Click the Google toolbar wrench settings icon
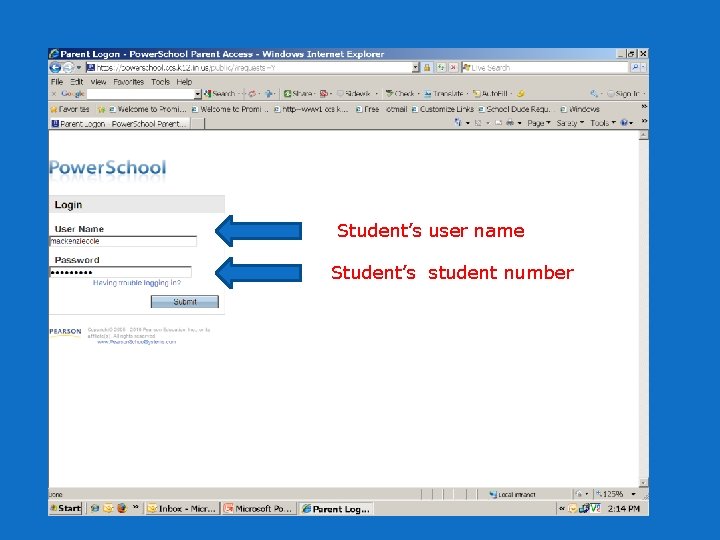The height and width of the screenshot is (540, 720). [594, 94]
